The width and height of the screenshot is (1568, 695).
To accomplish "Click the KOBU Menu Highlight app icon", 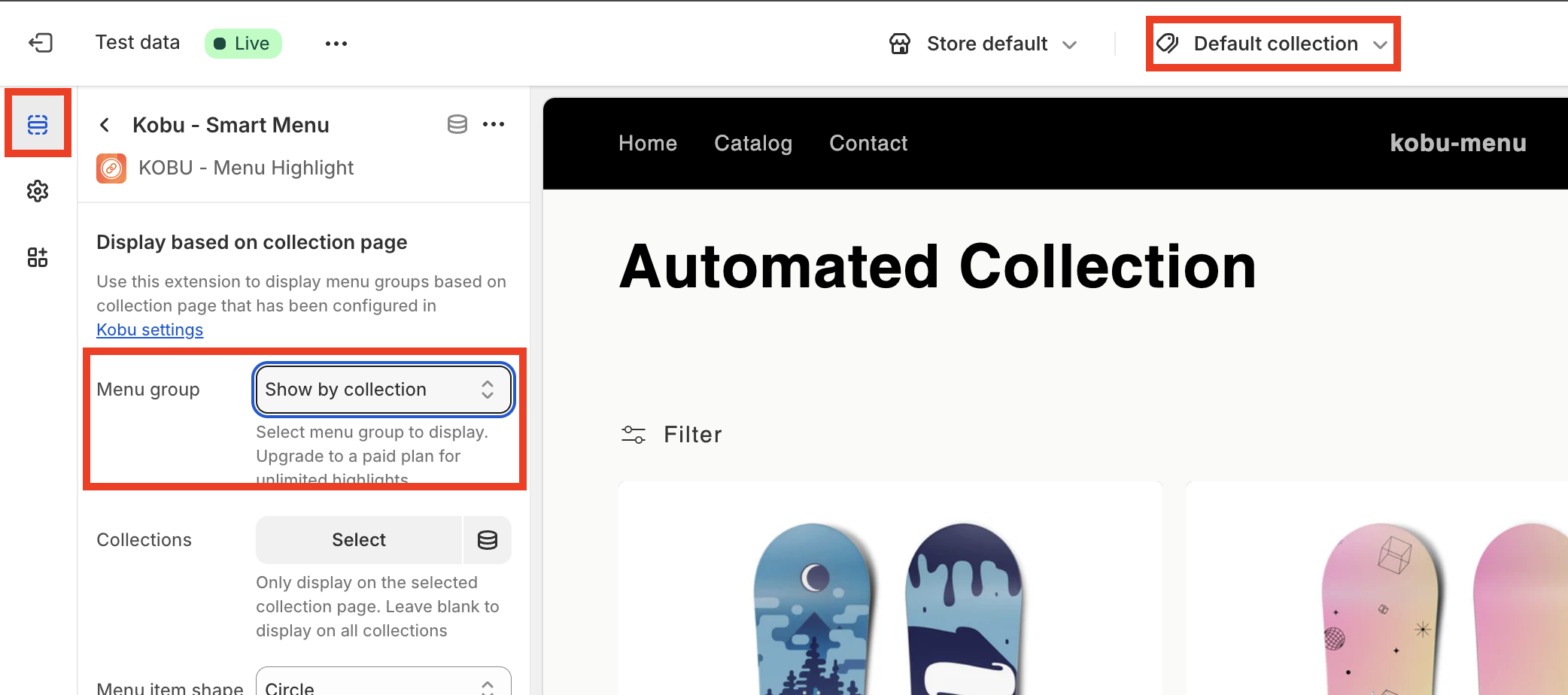I will (x=111, y=168).
